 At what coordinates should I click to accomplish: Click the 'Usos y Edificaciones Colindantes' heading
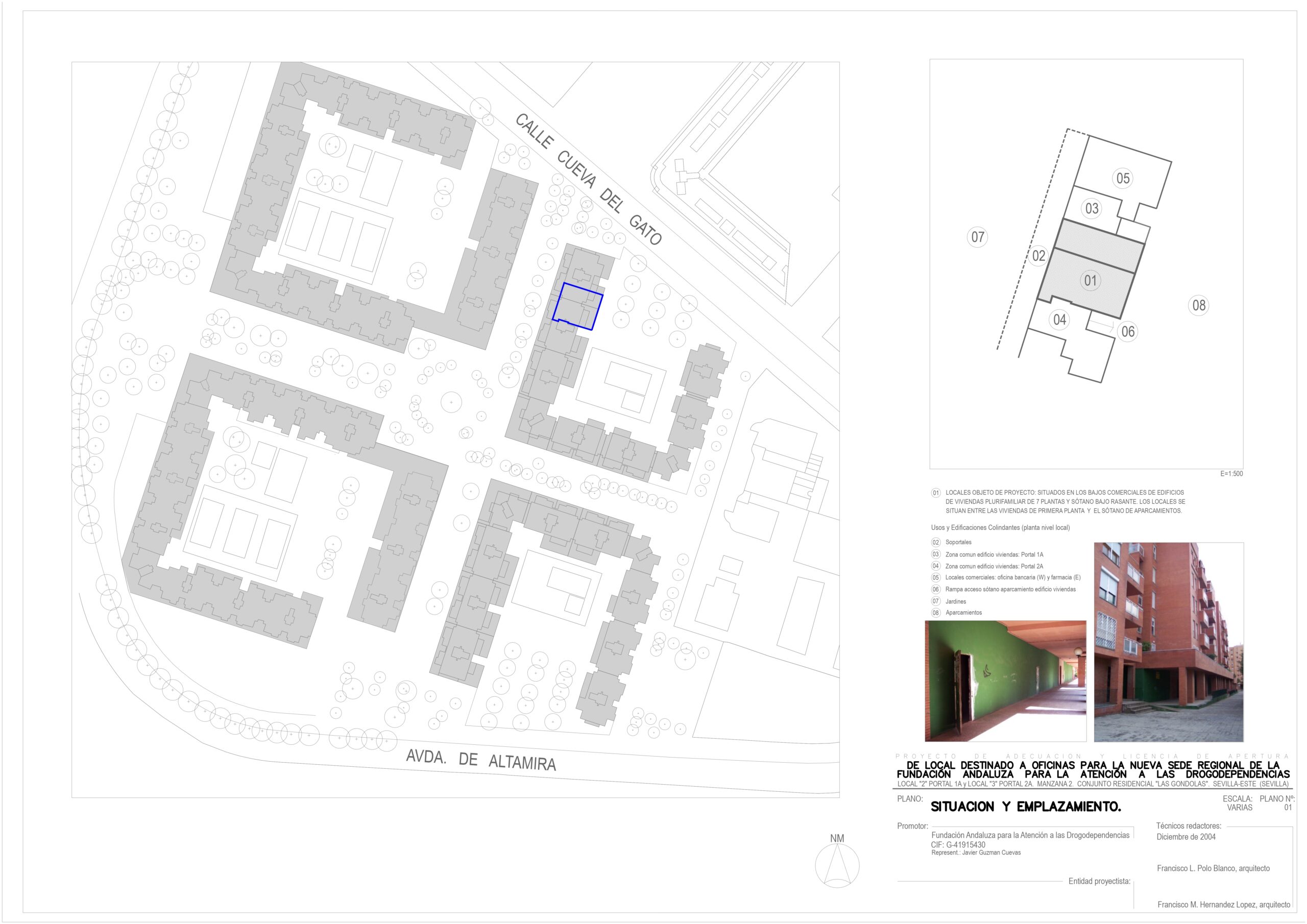click(x=1000, y=528)
